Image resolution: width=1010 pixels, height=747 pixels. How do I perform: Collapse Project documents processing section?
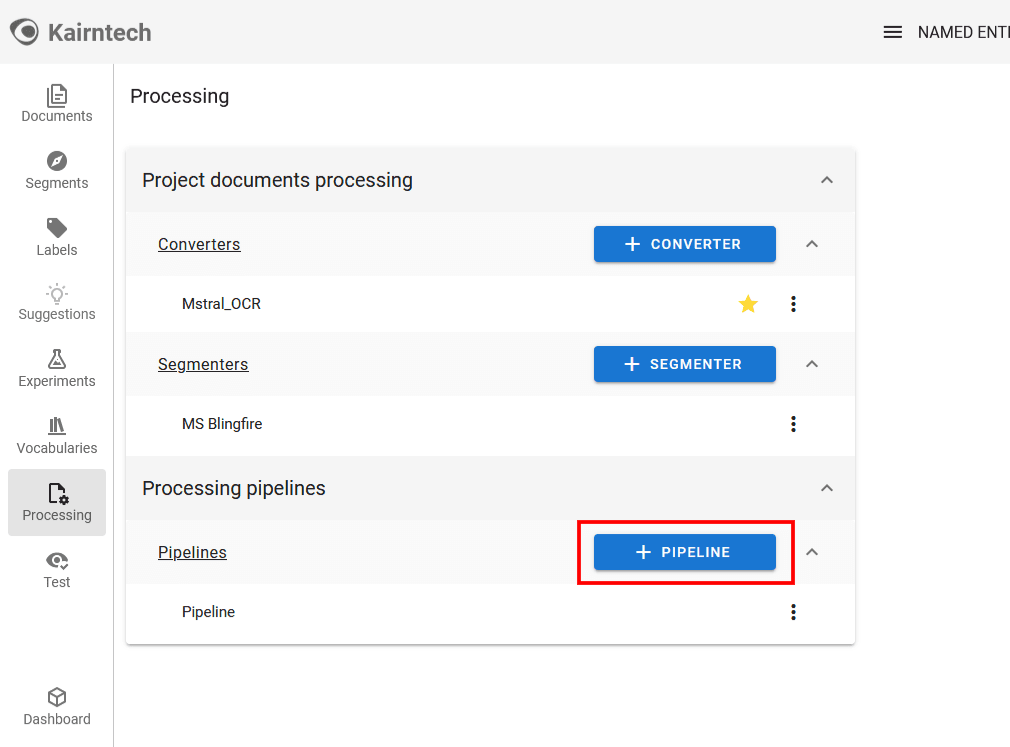pos(827,180)
